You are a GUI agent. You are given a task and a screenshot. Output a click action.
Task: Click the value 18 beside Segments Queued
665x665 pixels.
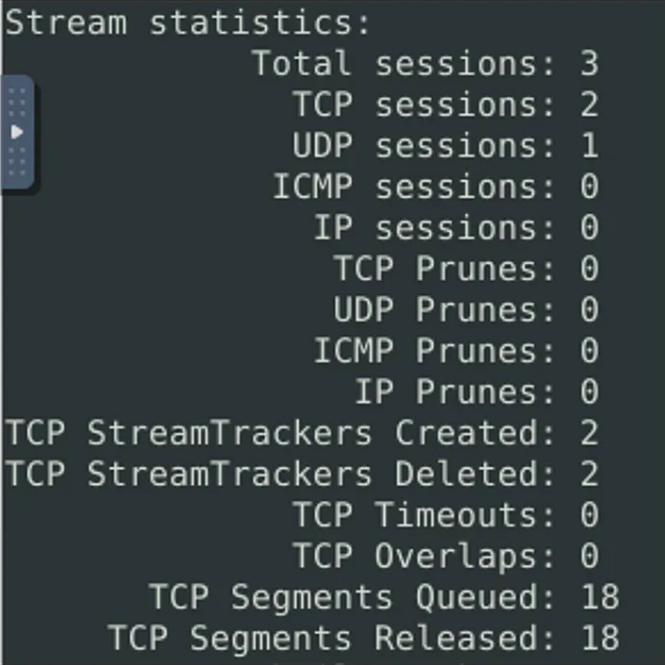click(600, 597)
